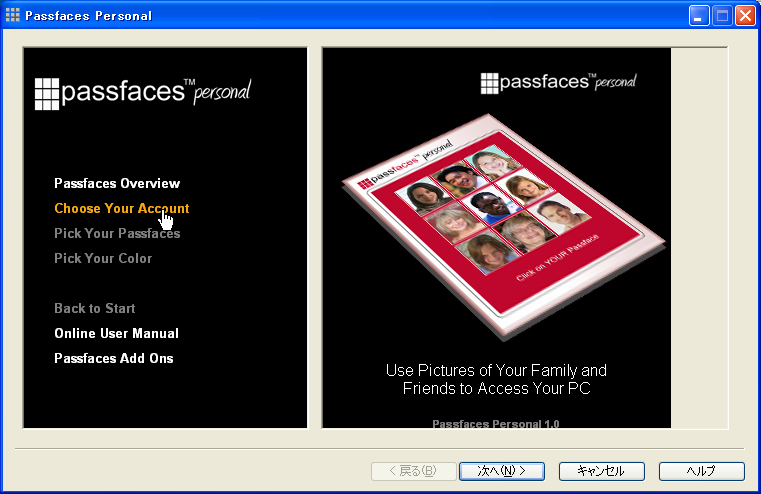The image size is (761, 494).
Task: Close the Passfaces Personal window
Action: (x=745, y=16)
